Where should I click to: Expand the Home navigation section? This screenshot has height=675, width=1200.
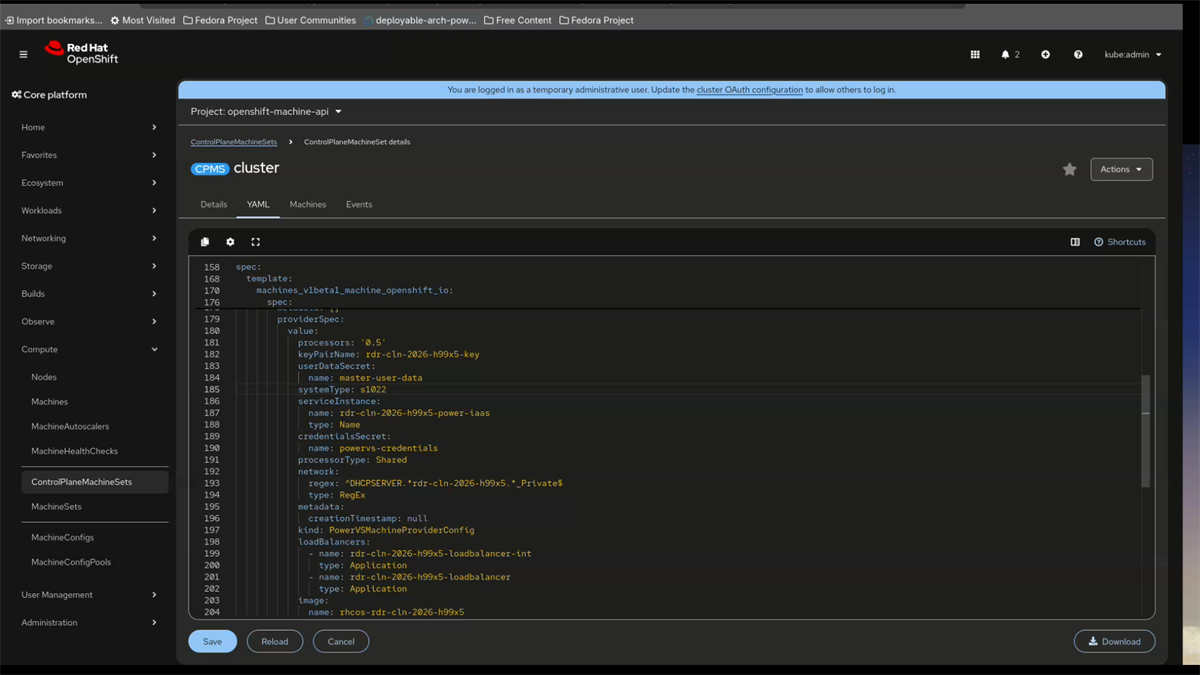pyautogui.click(x=89, y=127)
